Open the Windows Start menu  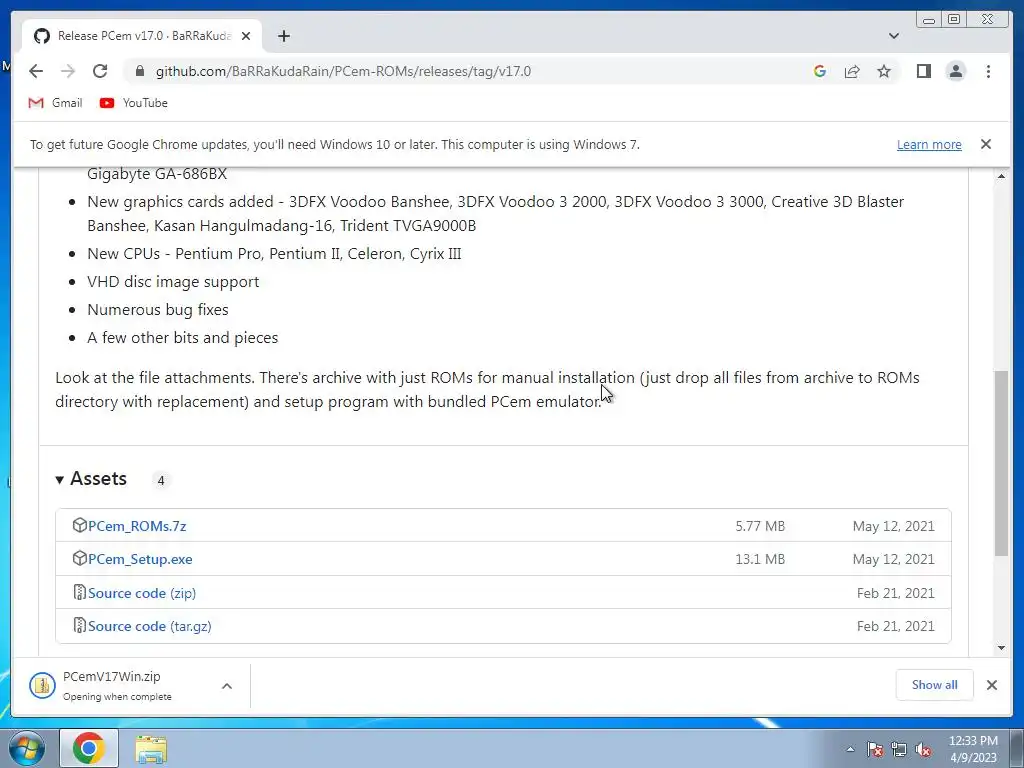27,748
